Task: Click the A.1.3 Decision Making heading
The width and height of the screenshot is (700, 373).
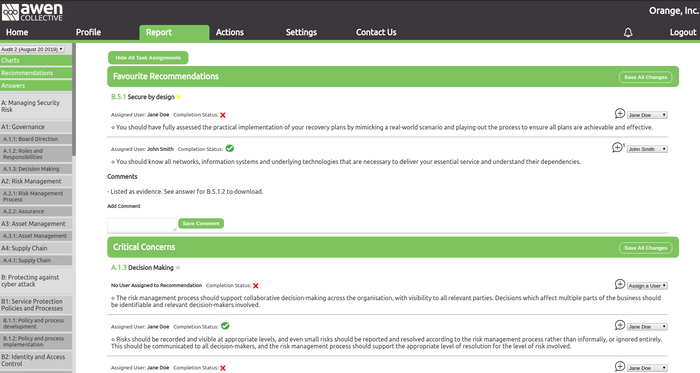Action: 142,268
